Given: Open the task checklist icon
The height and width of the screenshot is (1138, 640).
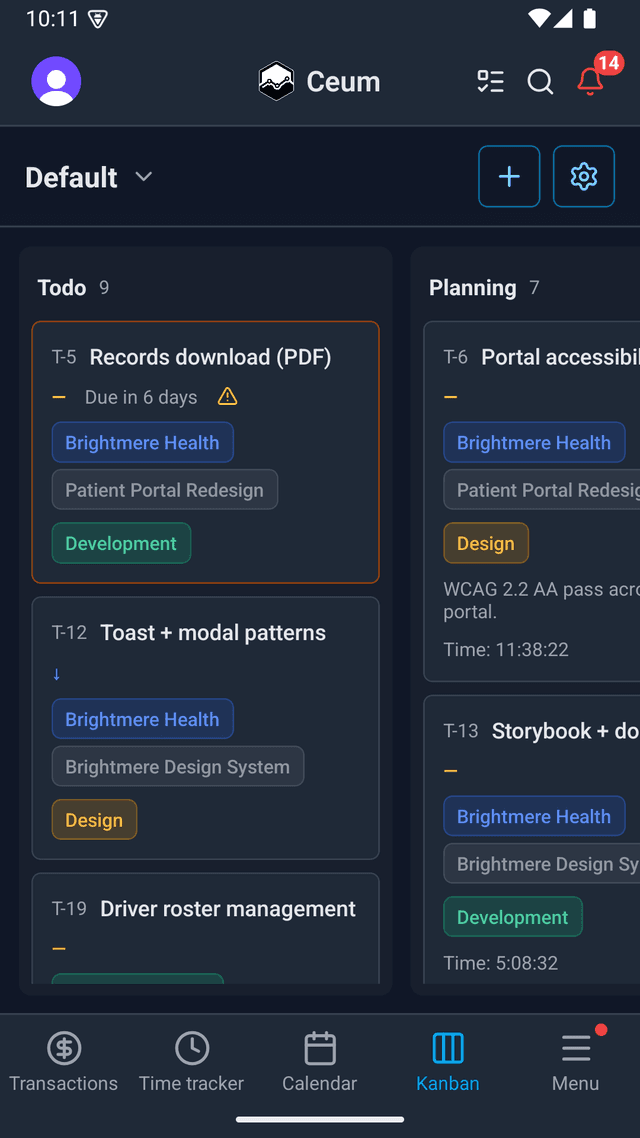Looking at the screenshot, I should [x=491, y=81].
